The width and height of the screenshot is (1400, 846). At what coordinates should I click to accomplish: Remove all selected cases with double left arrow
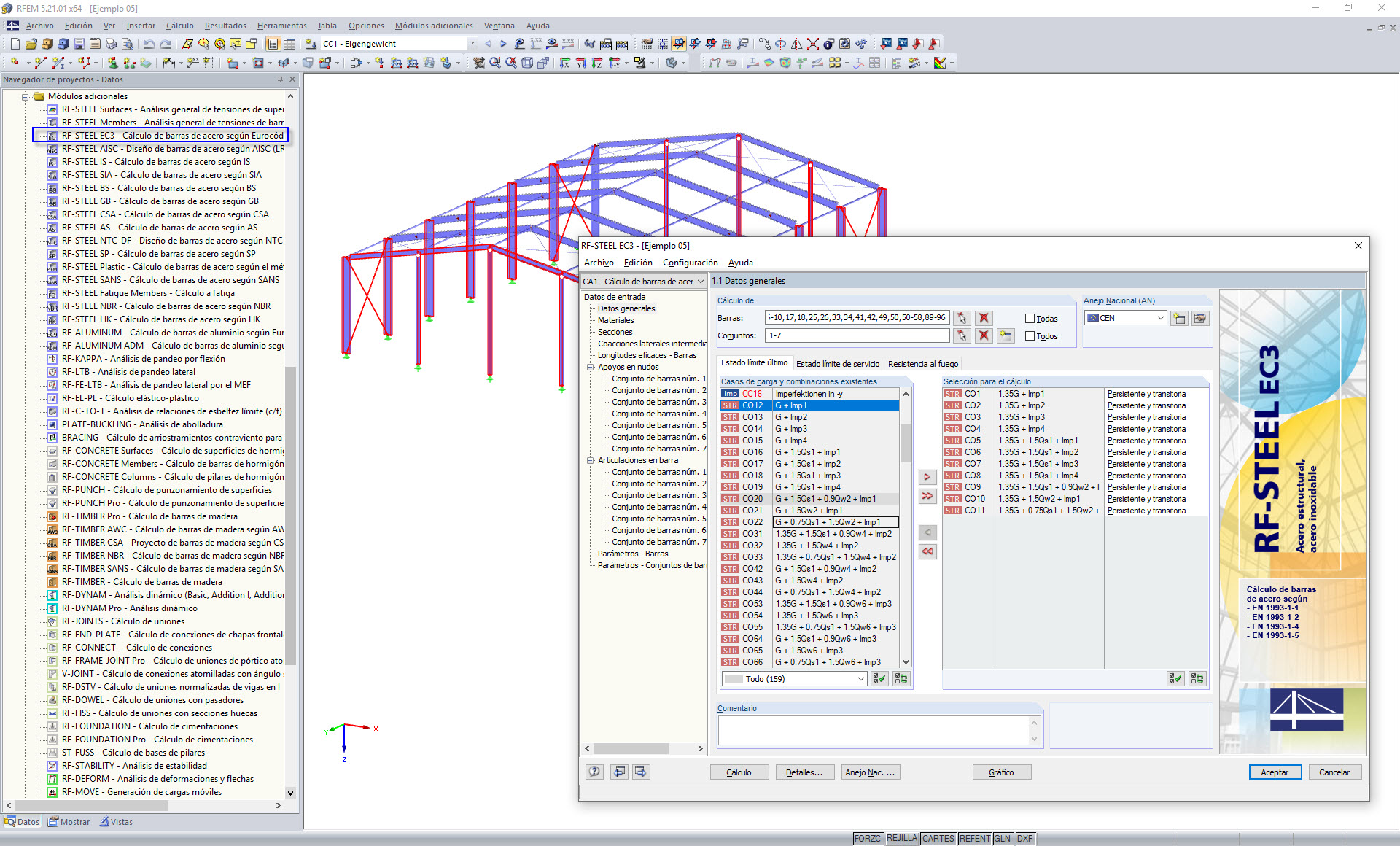coord(927,551)
